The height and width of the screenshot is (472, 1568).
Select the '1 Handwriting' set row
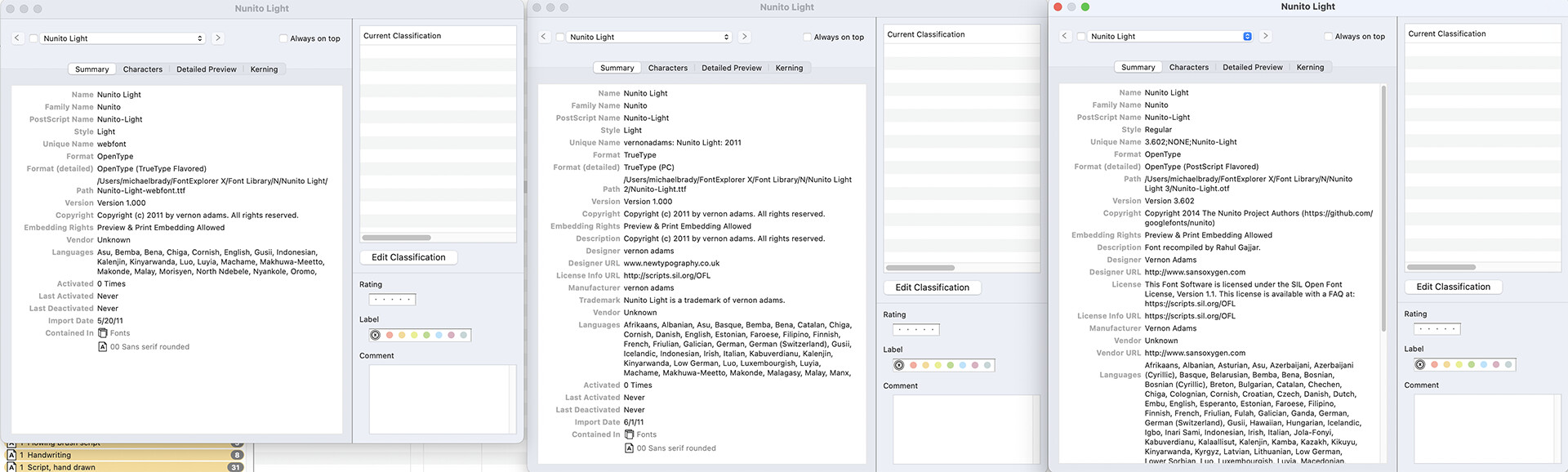126,456
